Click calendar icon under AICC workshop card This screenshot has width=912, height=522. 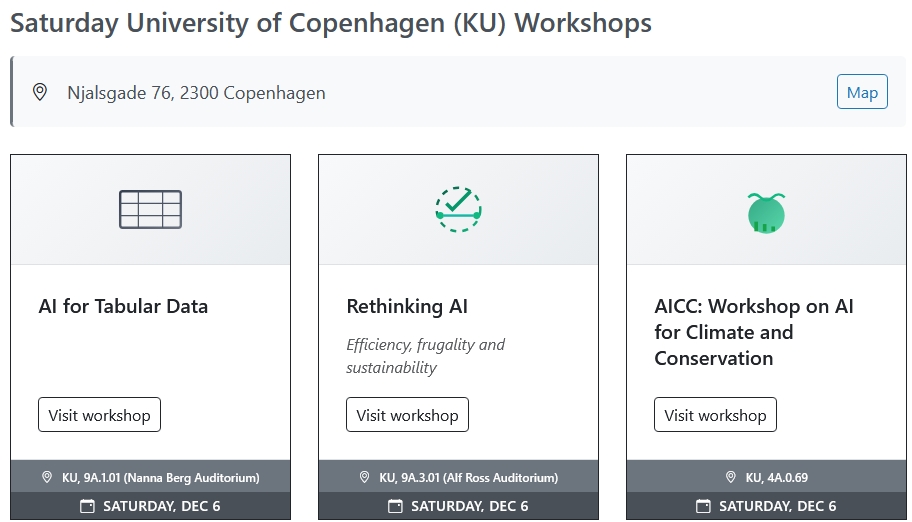coord(703,506)
